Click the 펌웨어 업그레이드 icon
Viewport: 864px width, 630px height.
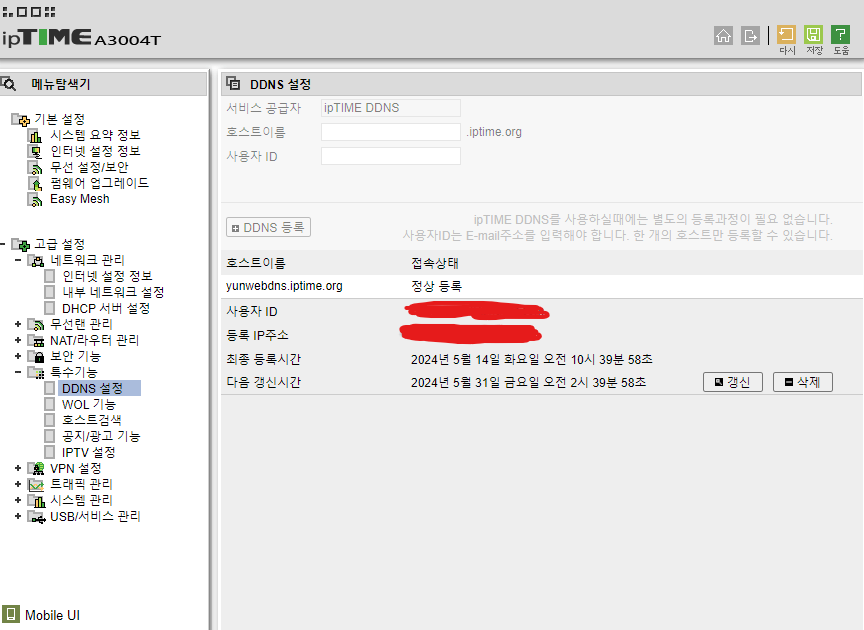pyautogui.click(x=35, y=183)
